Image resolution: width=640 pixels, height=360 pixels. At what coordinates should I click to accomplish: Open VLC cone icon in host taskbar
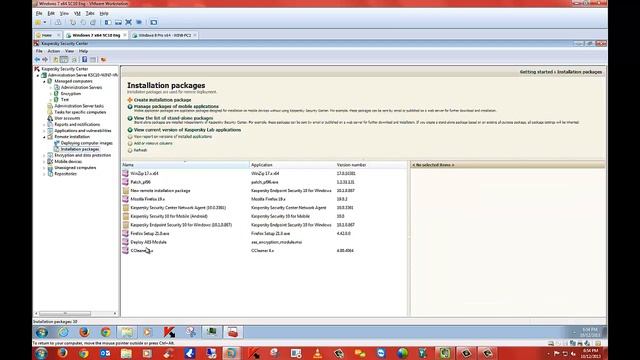click(x=317, y=353)
